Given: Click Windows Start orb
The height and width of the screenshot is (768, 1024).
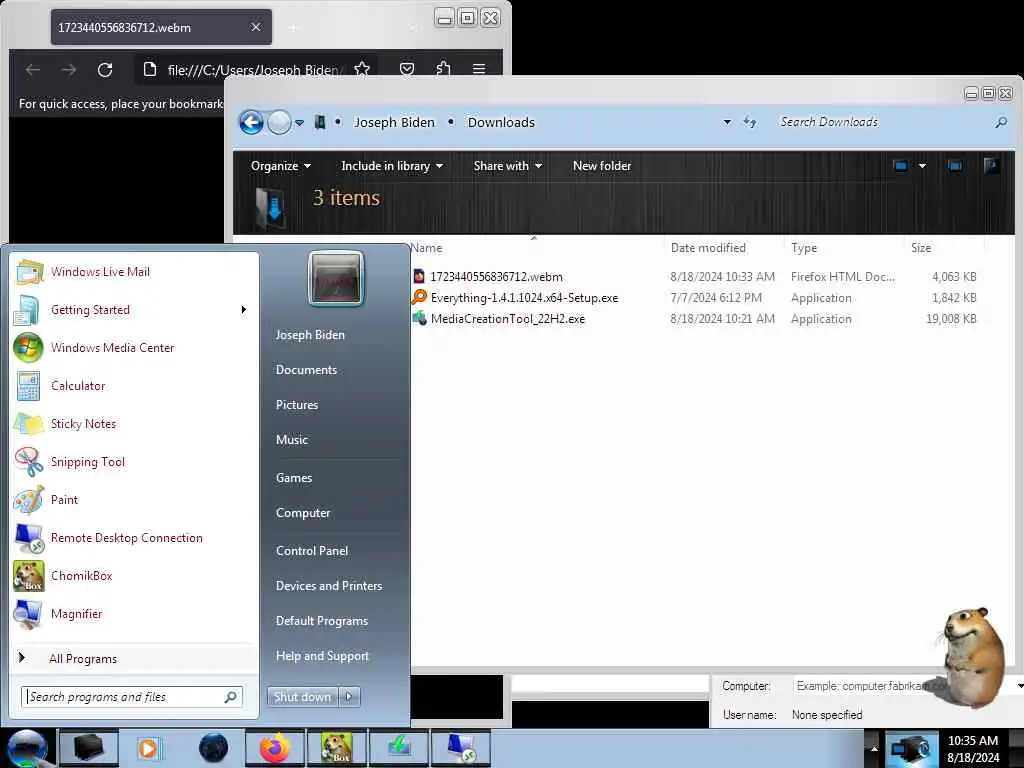Looking at the screenshot, I should pyautogui.click(x=27, y=748).
